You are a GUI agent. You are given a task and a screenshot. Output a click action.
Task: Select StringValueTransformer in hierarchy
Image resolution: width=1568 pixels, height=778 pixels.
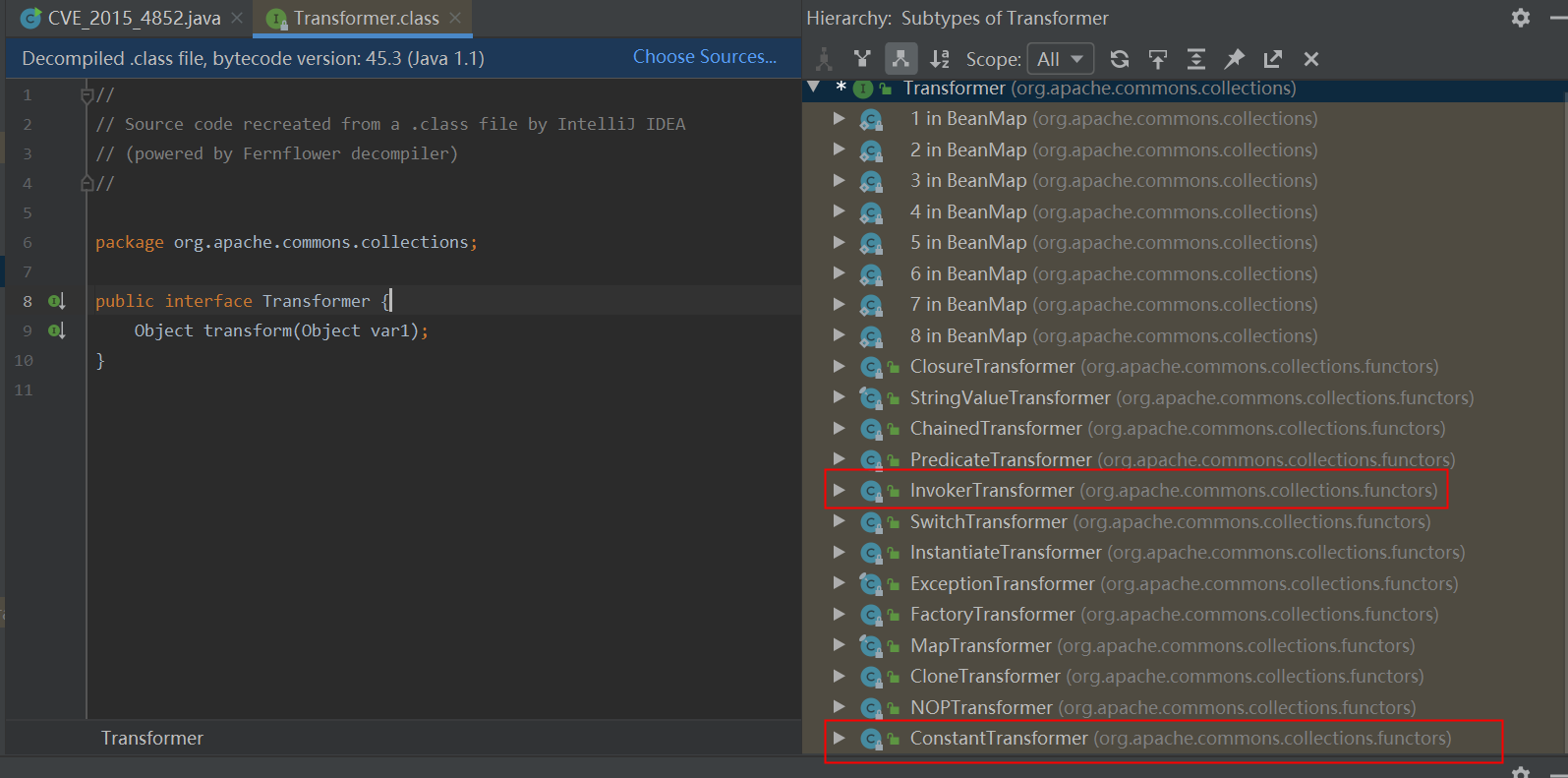[1191, 397]
